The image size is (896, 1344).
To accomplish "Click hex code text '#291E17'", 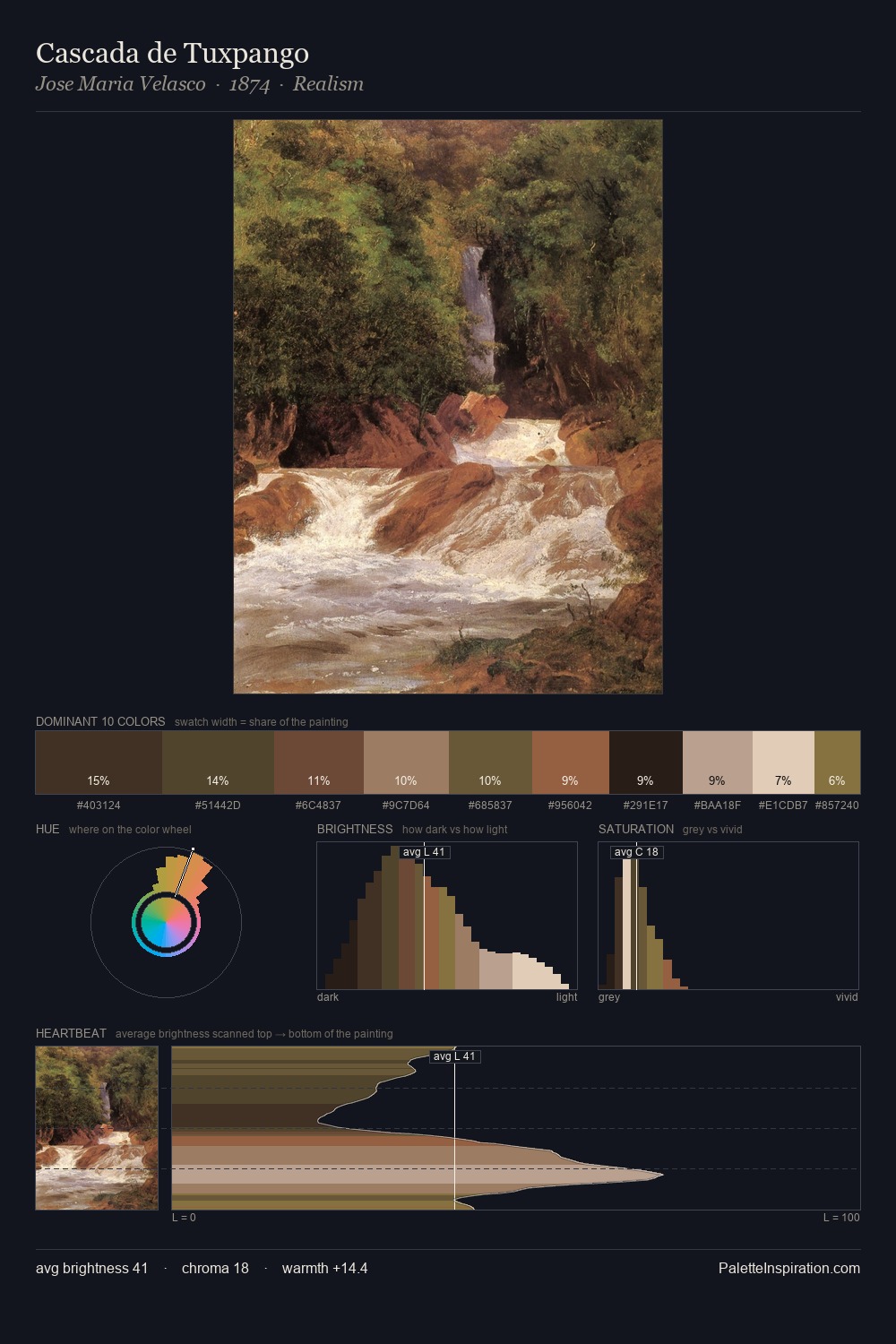I will (x=645, y=806).
